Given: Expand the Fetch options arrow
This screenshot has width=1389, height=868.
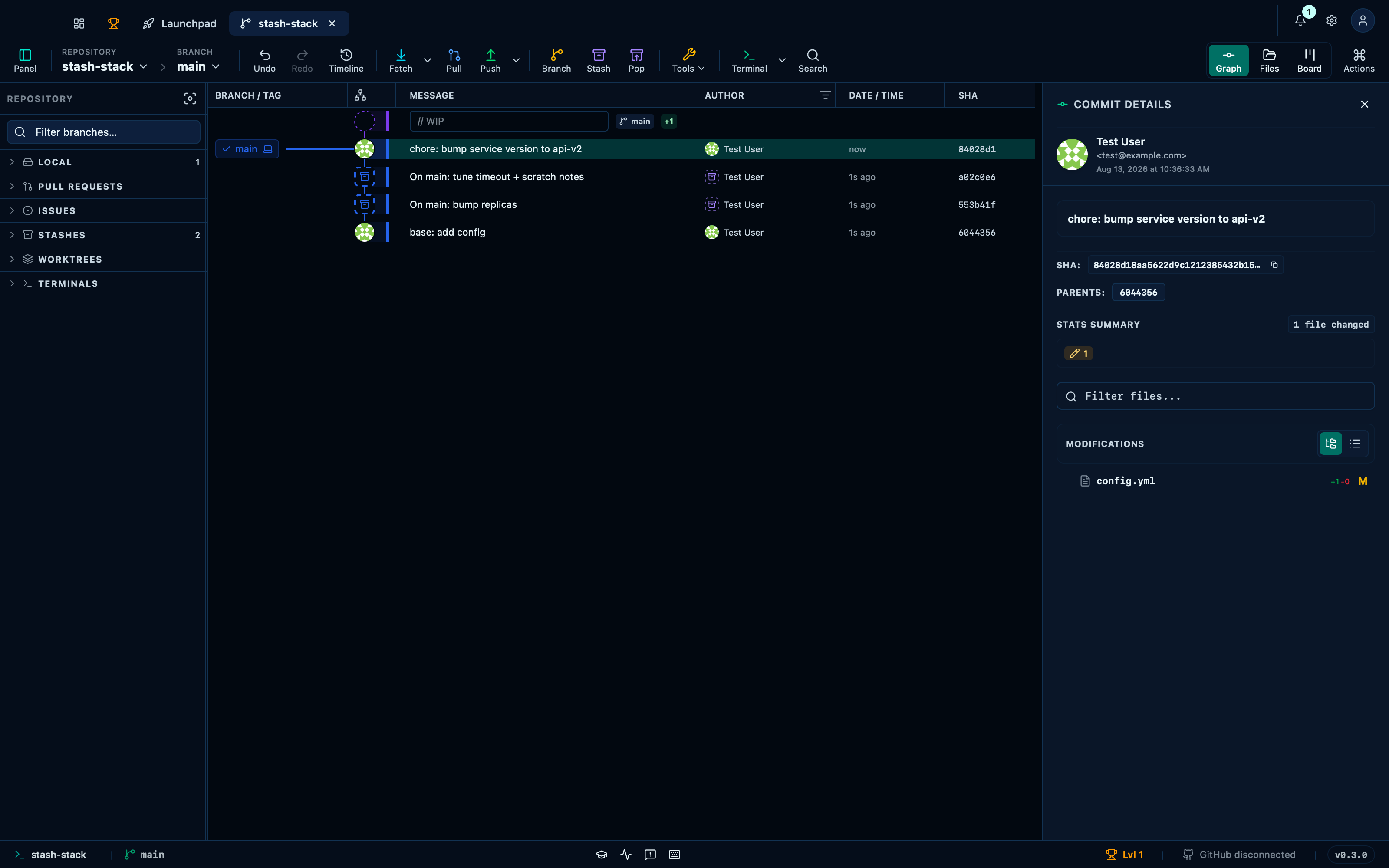Looking at the screenshot, I should point(427,60).
